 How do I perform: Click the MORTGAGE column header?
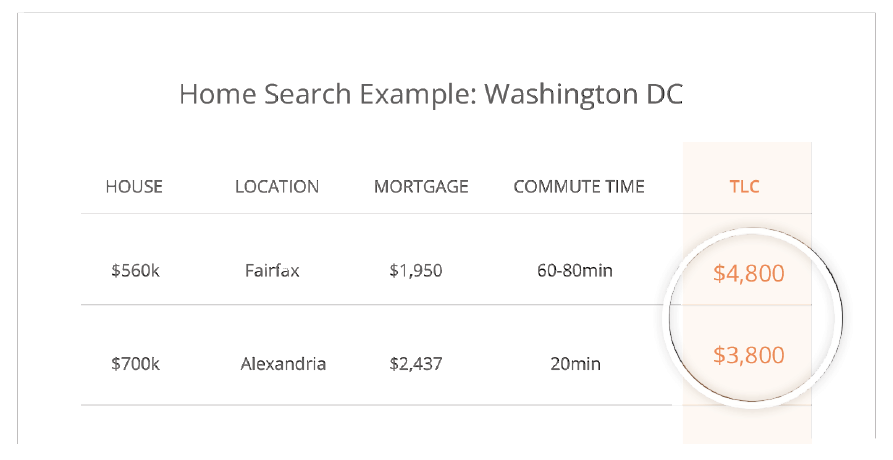coord(421,187)
